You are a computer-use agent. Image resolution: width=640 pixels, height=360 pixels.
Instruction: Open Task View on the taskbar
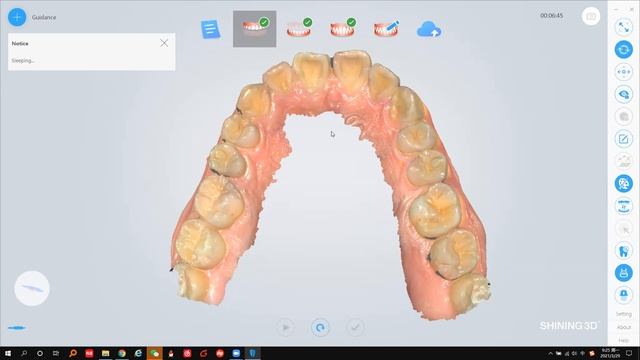coord(56,353)
